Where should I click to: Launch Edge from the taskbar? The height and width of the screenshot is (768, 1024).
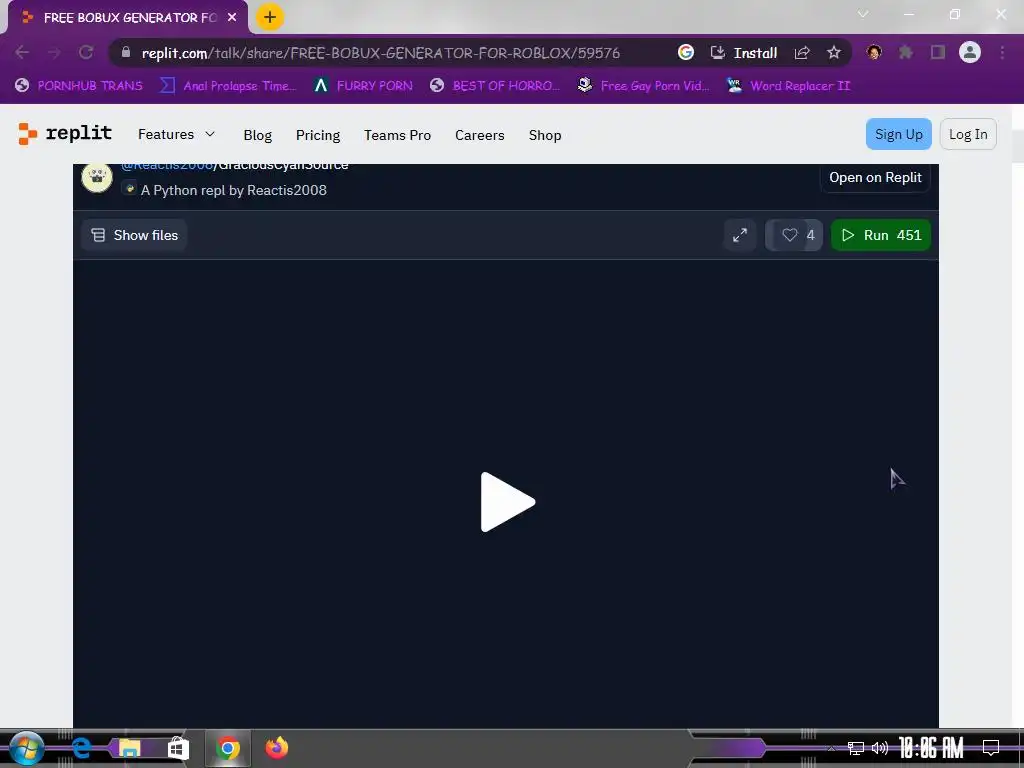(81, 748)
